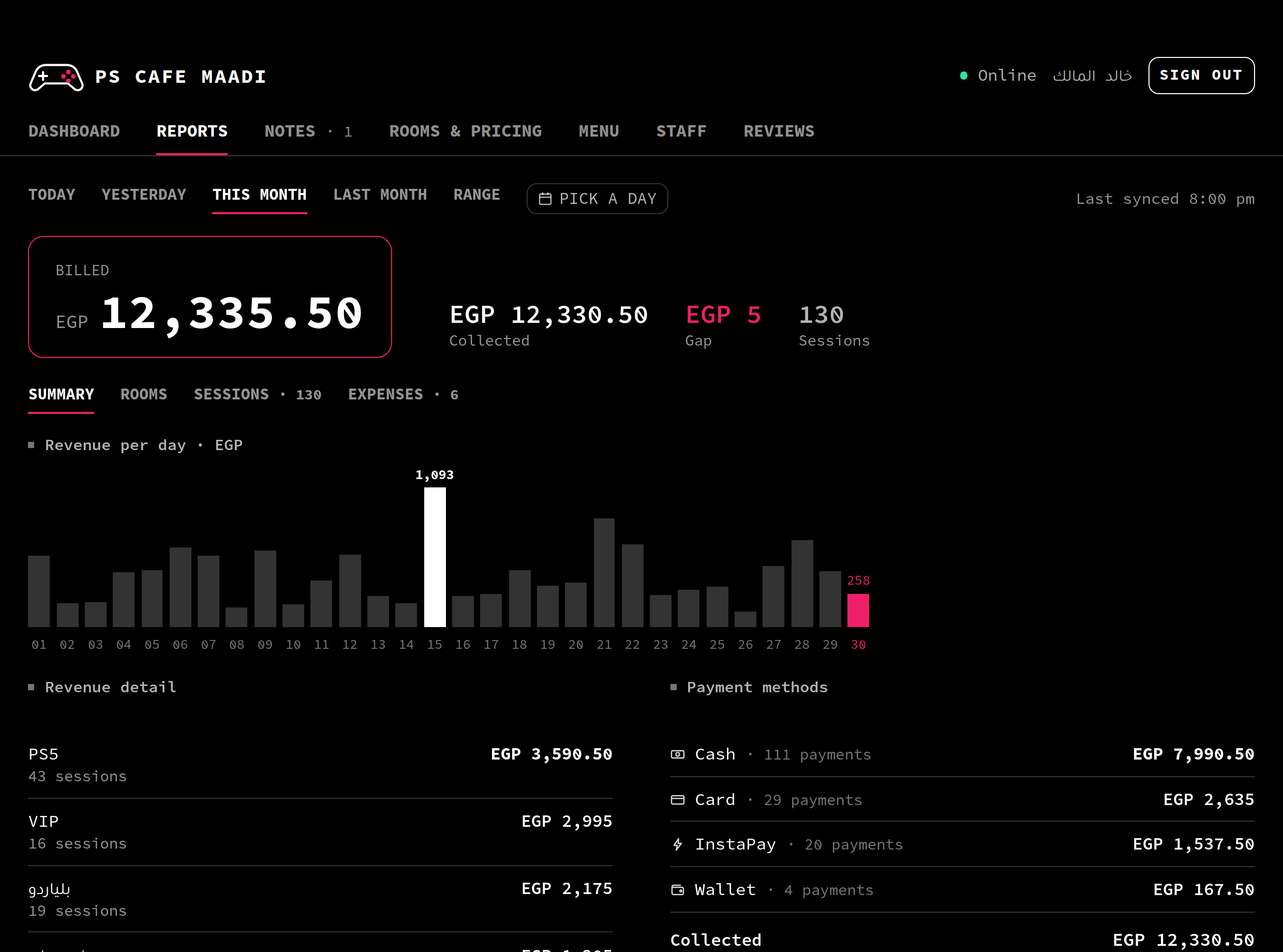The height and width of the screenshot is (952, 1283).
Task: Open the Expenses 6 sub-tab
Action: pos(404,395)
